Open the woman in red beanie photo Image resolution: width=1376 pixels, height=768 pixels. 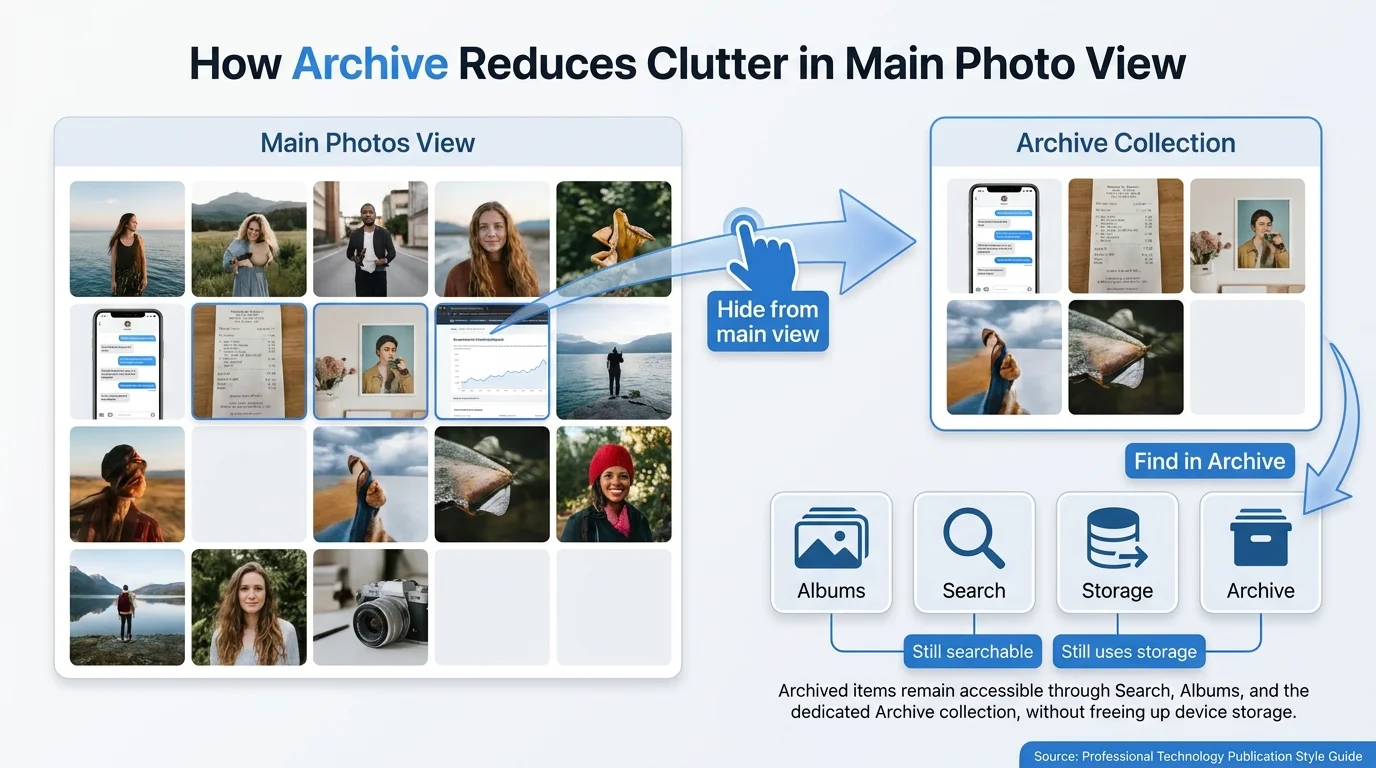(x=614, y=484)
